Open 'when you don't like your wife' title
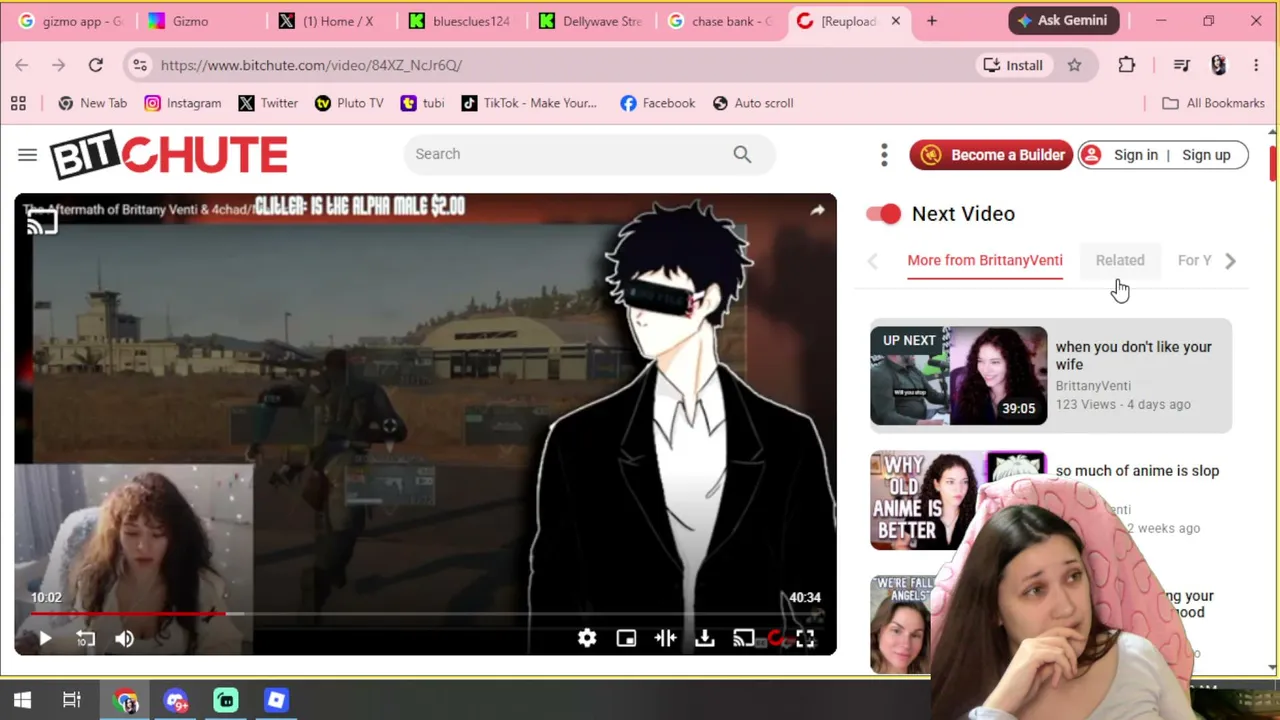 pos(1133,355)
